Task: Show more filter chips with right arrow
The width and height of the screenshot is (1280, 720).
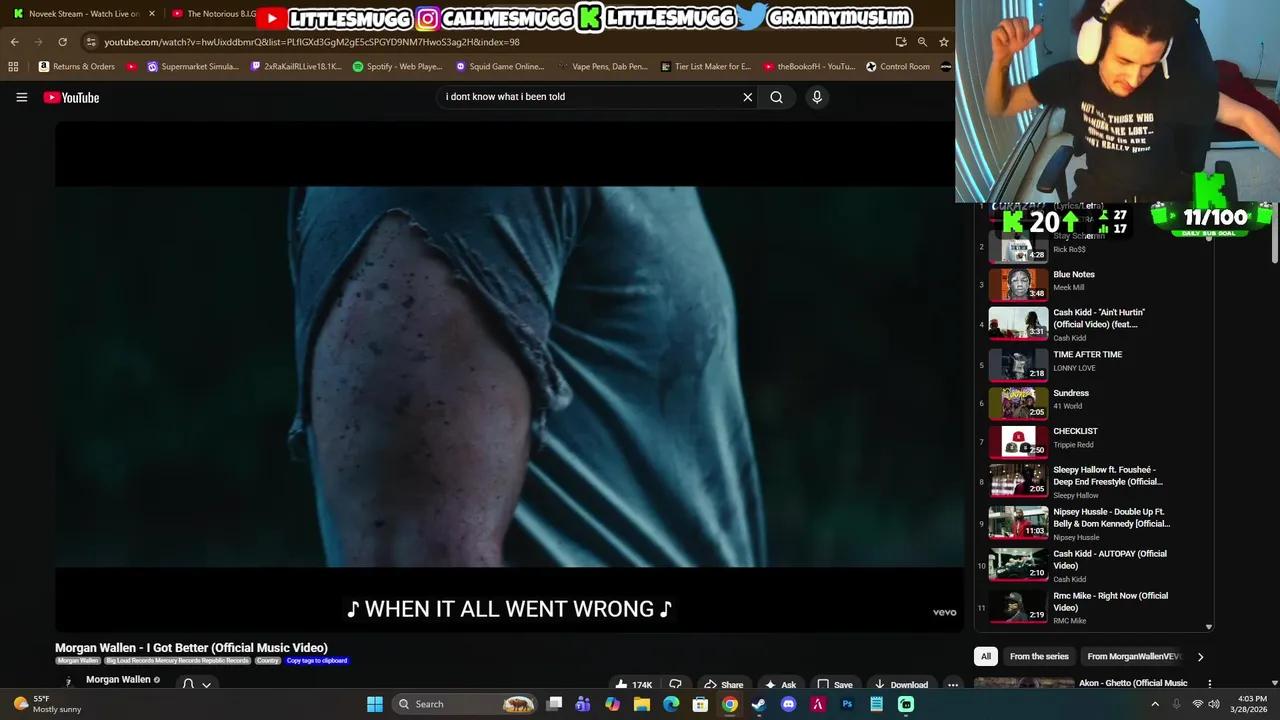Action: [1200, 657]
